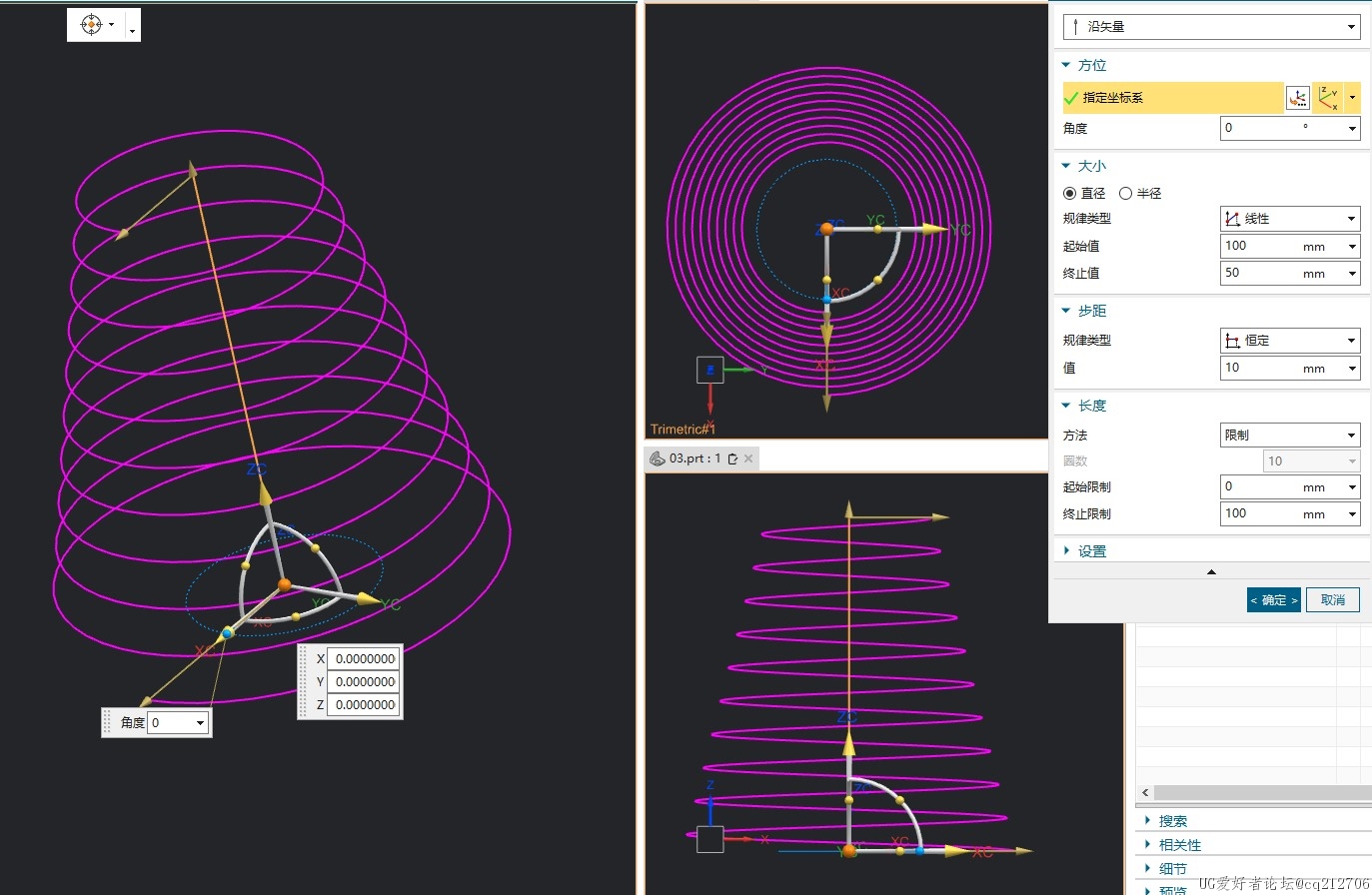This screenshot has height=895, width=1372.
Task: Click the orange CSYS origin in left view
Action: [x=285, y=584]
